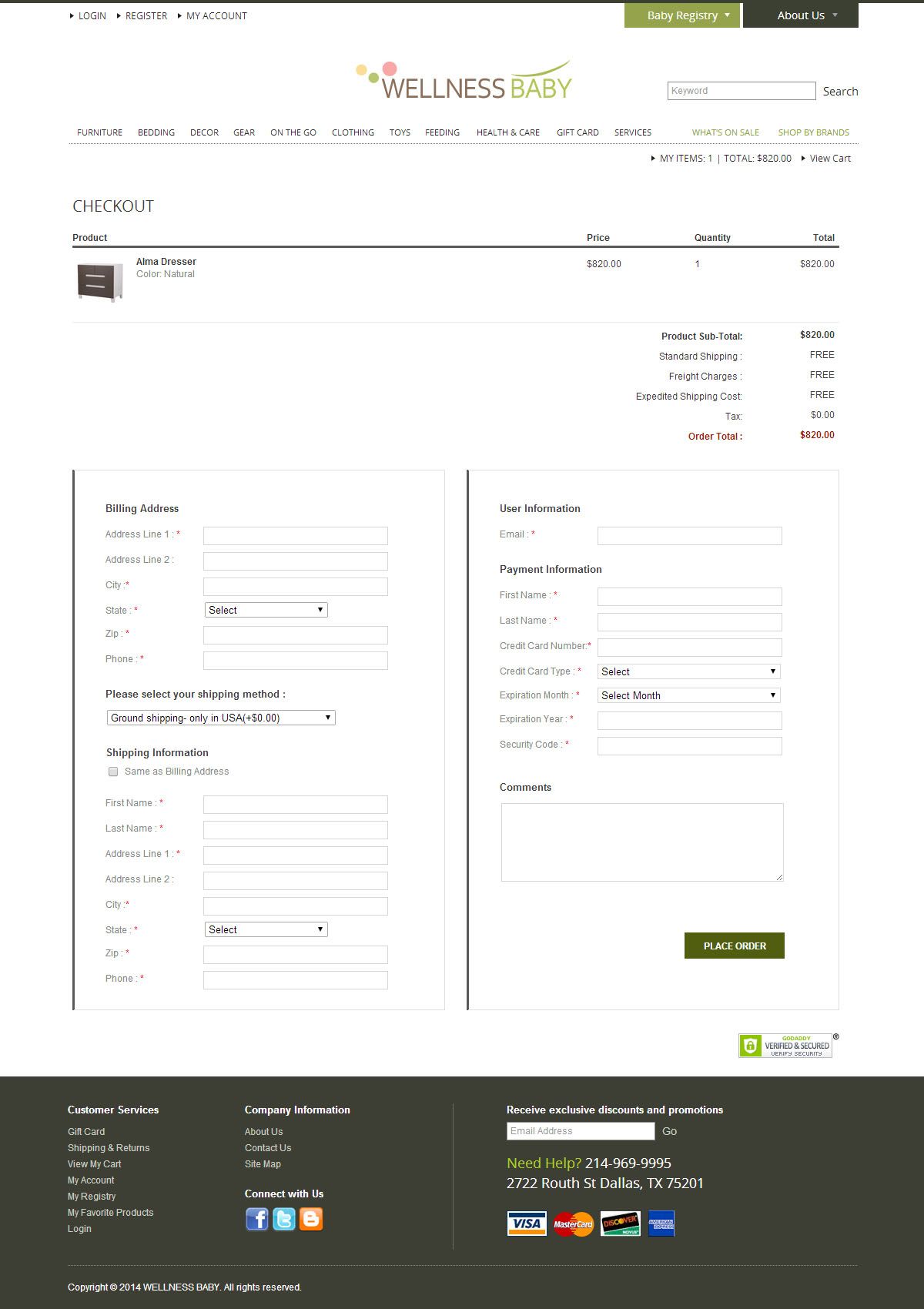Open the Health & Care menu

[x=508, y=132]
